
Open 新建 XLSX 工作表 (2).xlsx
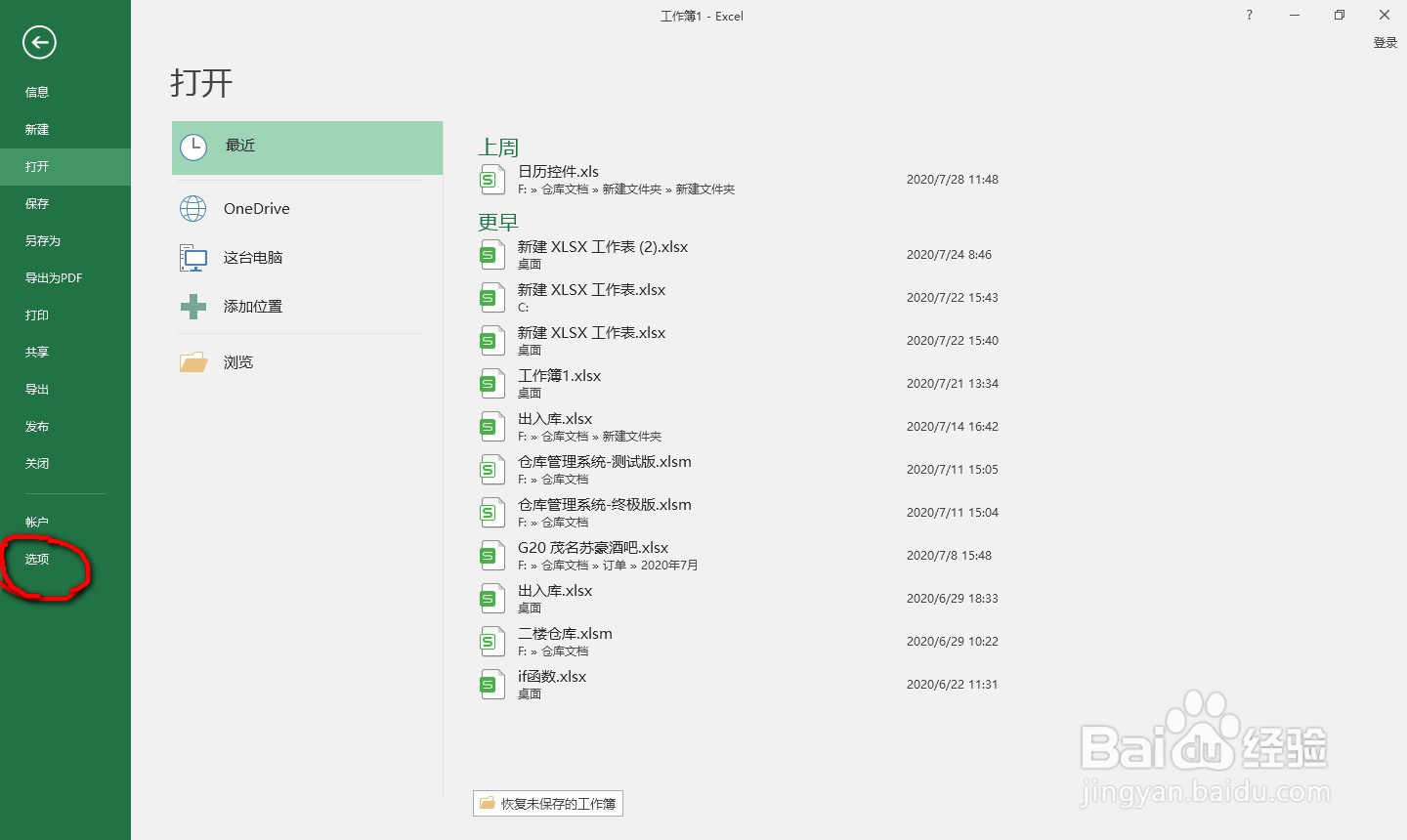[743, 255]
